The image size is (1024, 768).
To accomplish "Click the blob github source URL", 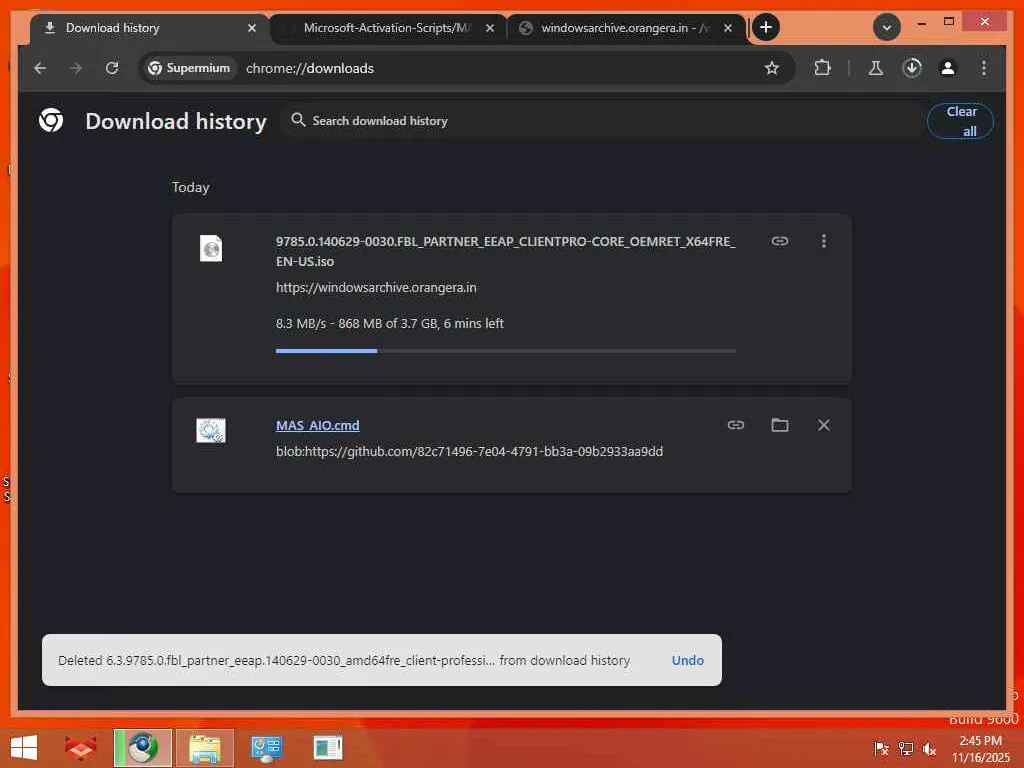I will click(x=470, y=451).
